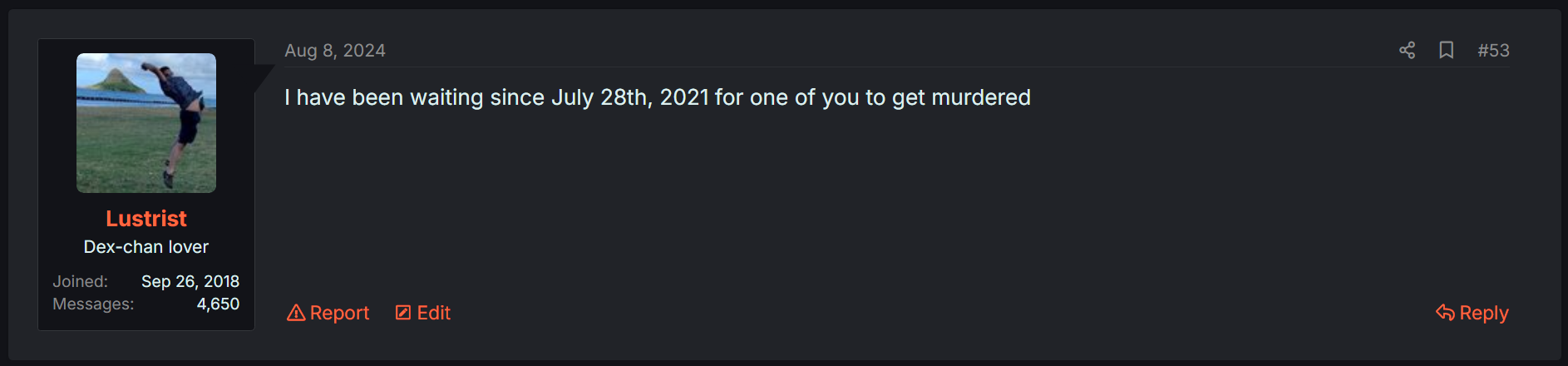Click the post text about waiting since July
The width and height of the screenshot is (1568, 366).
click(658, 97)
